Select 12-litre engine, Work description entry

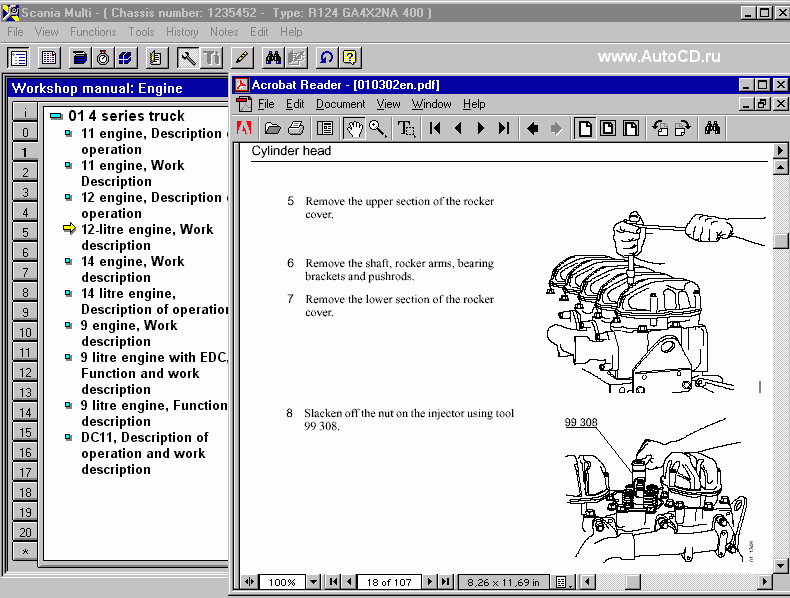[147, 237]
